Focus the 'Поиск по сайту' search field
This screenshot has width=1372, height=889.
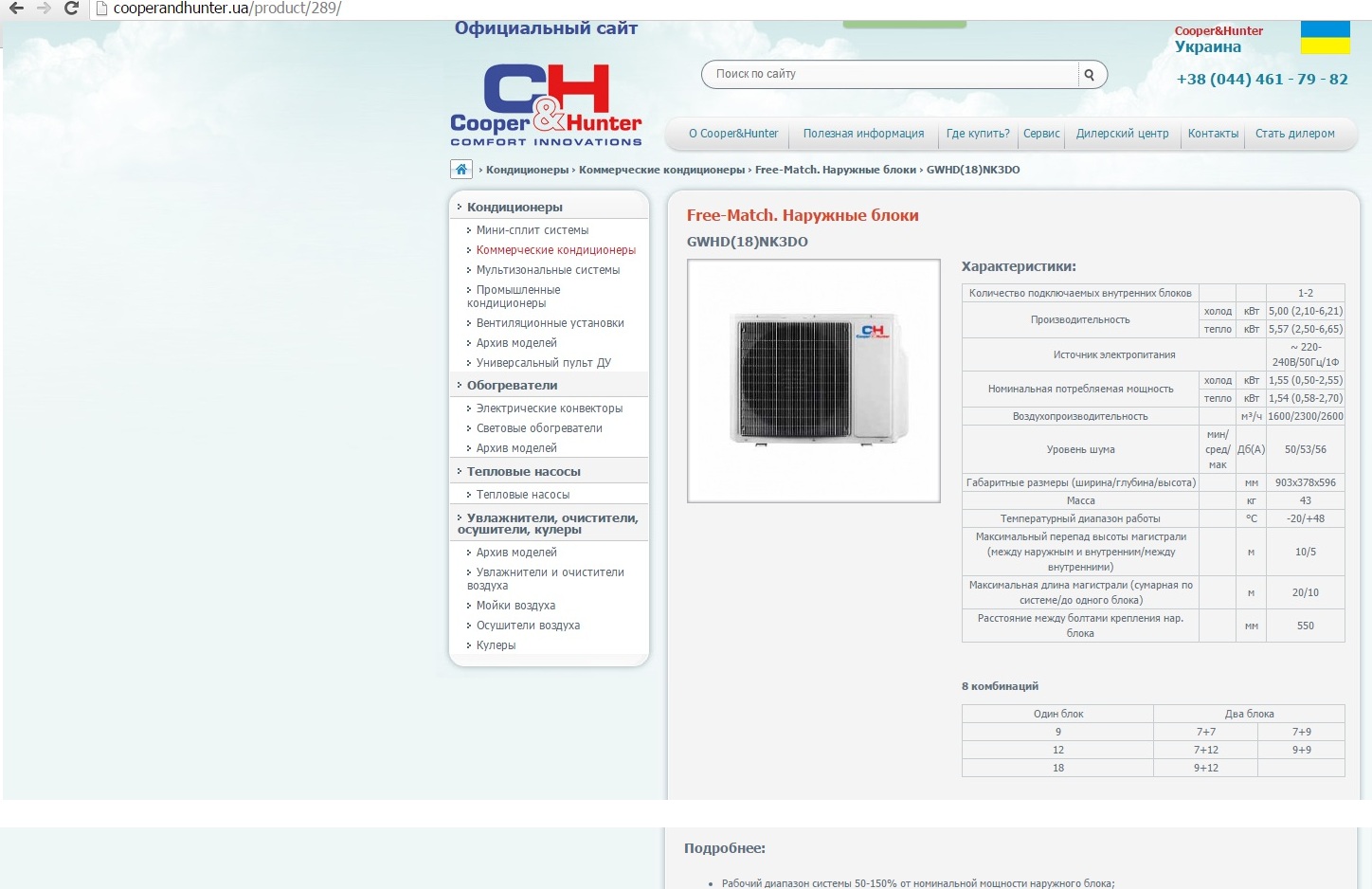[x=891, y=74]
